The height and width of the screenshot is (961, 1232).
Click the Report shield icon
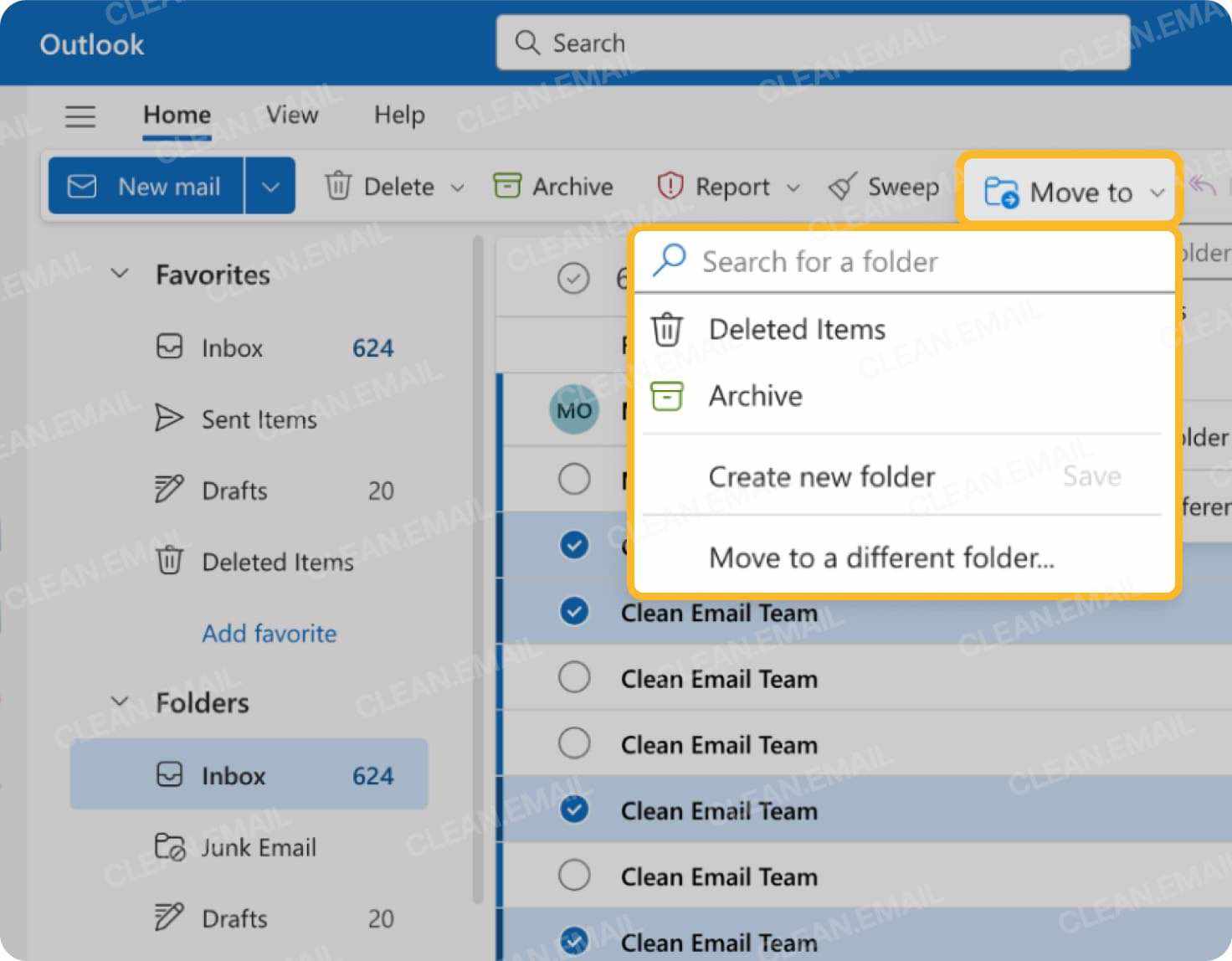[670, 187]
